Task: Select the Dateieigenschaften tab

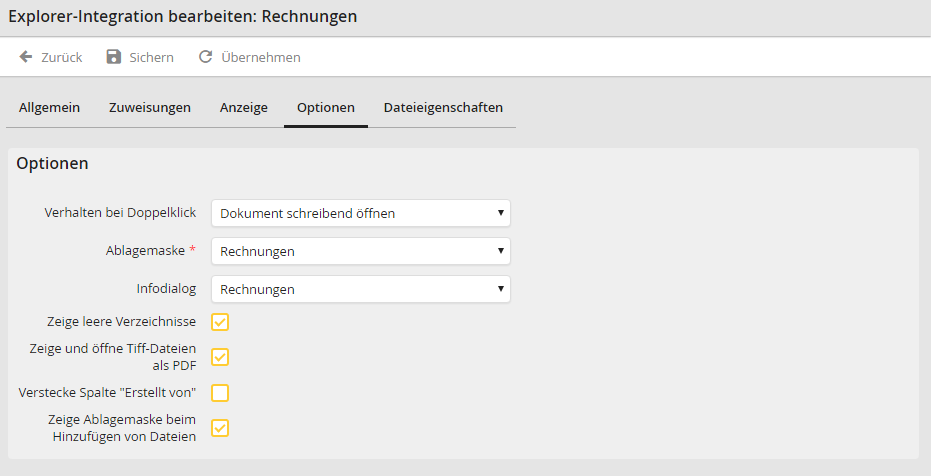Action: click(x=443, y=107)
